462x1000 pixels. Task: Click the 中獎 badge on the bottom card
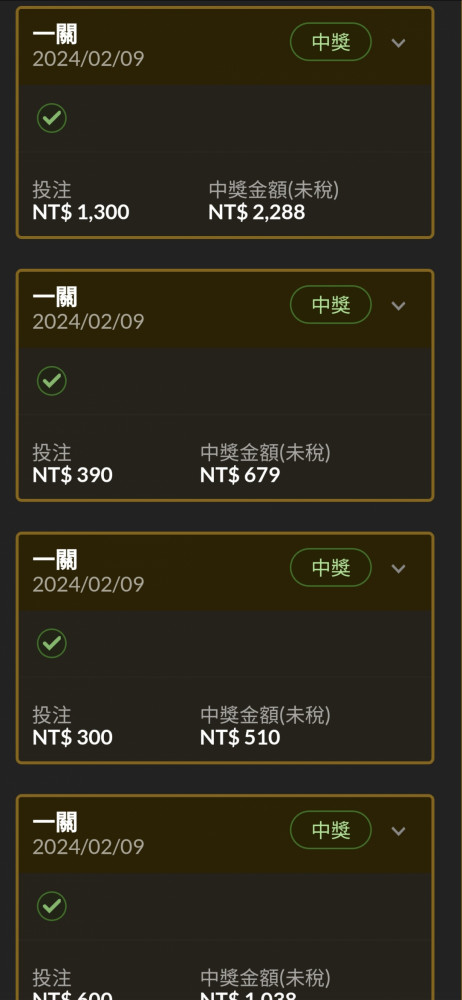331,830
